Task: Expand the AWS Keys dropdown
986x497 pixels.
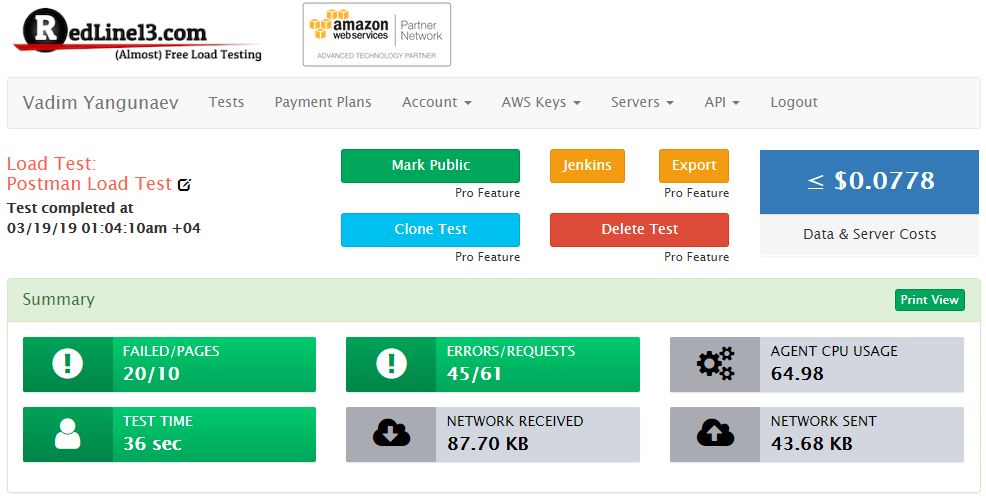Action: click(541, 103)
